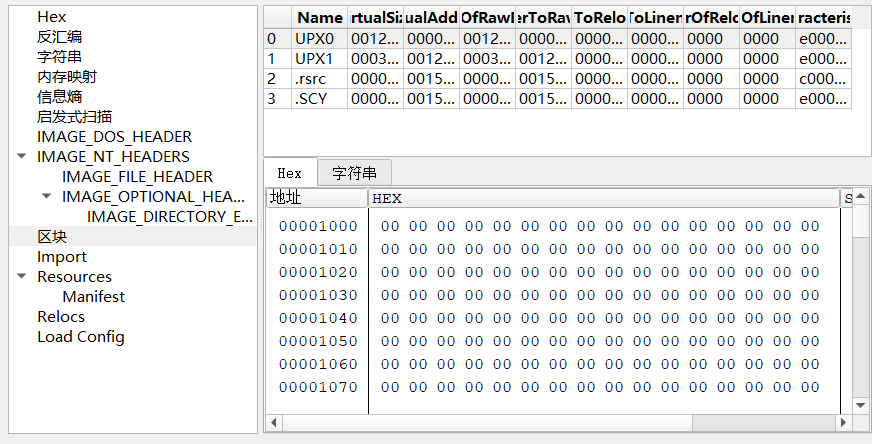Select the UPX0 section row
Screen dimensions: 872x444
click(x=319, y=38)
